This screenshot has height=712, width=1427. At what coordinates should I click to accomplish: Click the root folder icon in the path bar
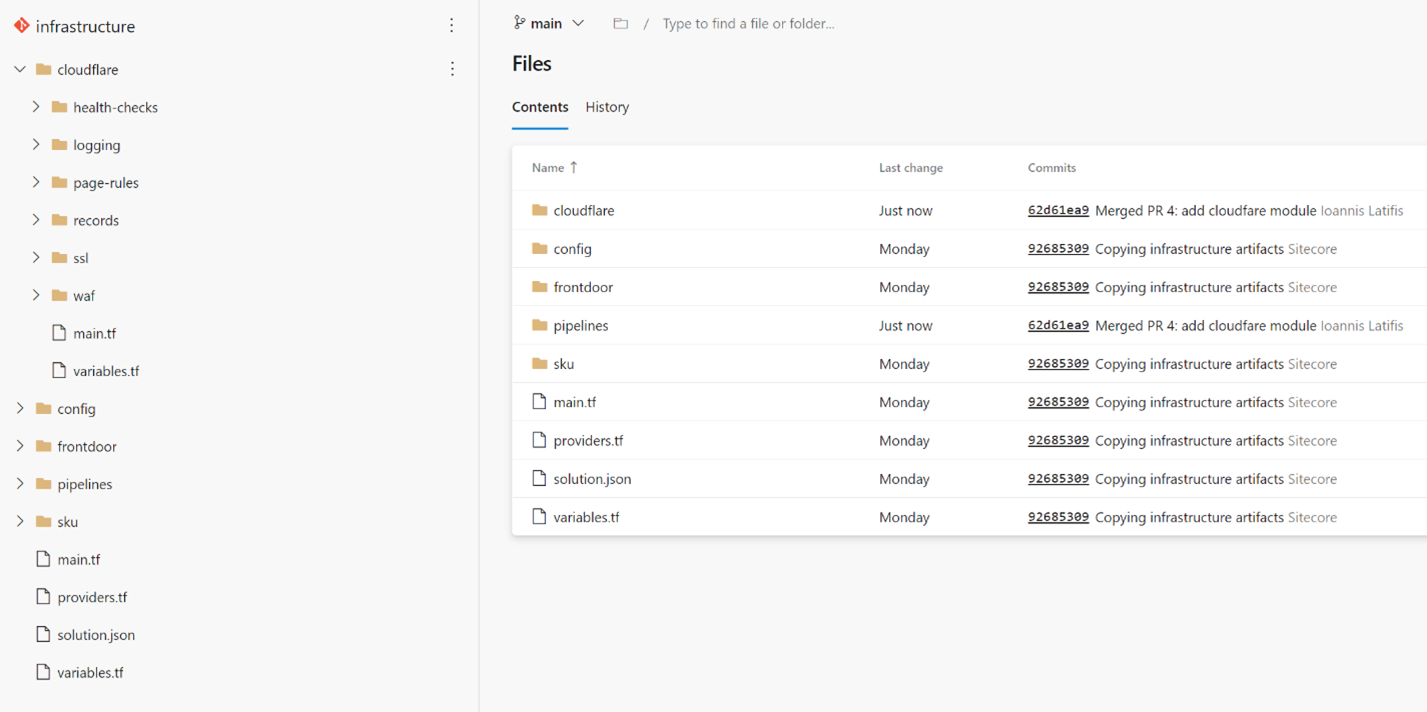pyautogui.click(x=620, y=23)
